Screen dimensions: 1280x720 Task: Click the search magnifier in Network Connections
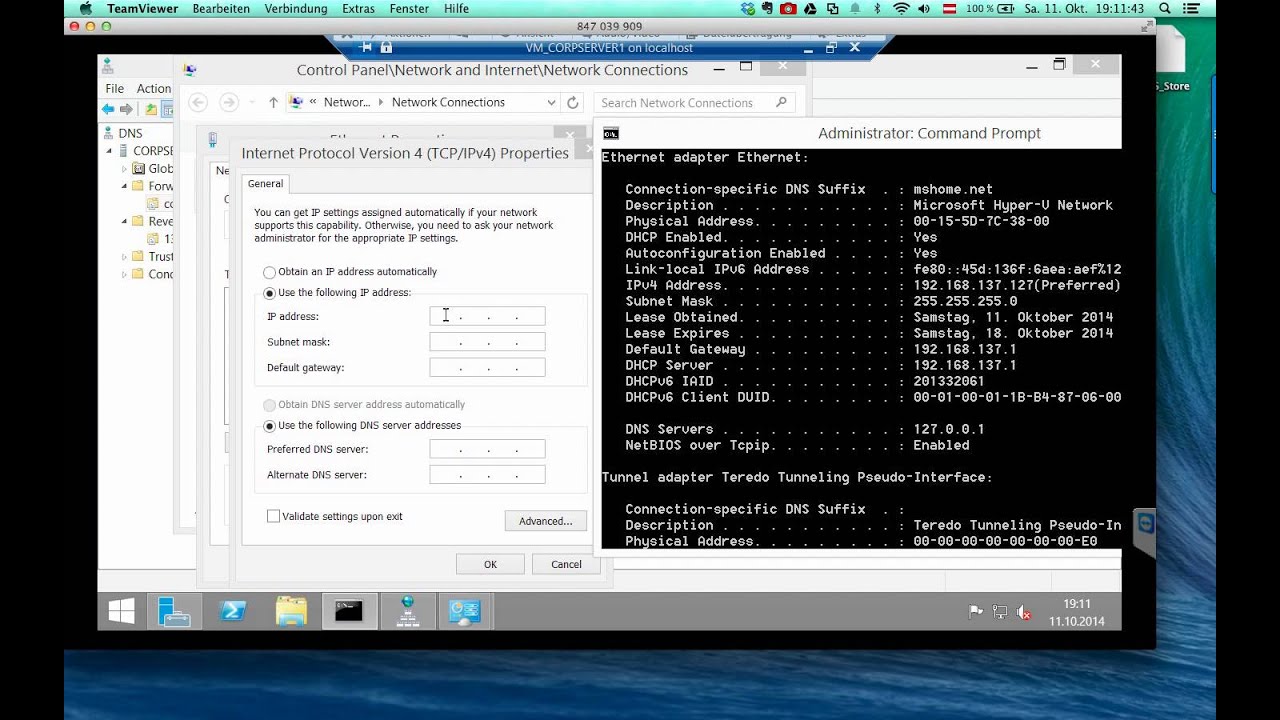pyautogui.click(x=782, y=102)
